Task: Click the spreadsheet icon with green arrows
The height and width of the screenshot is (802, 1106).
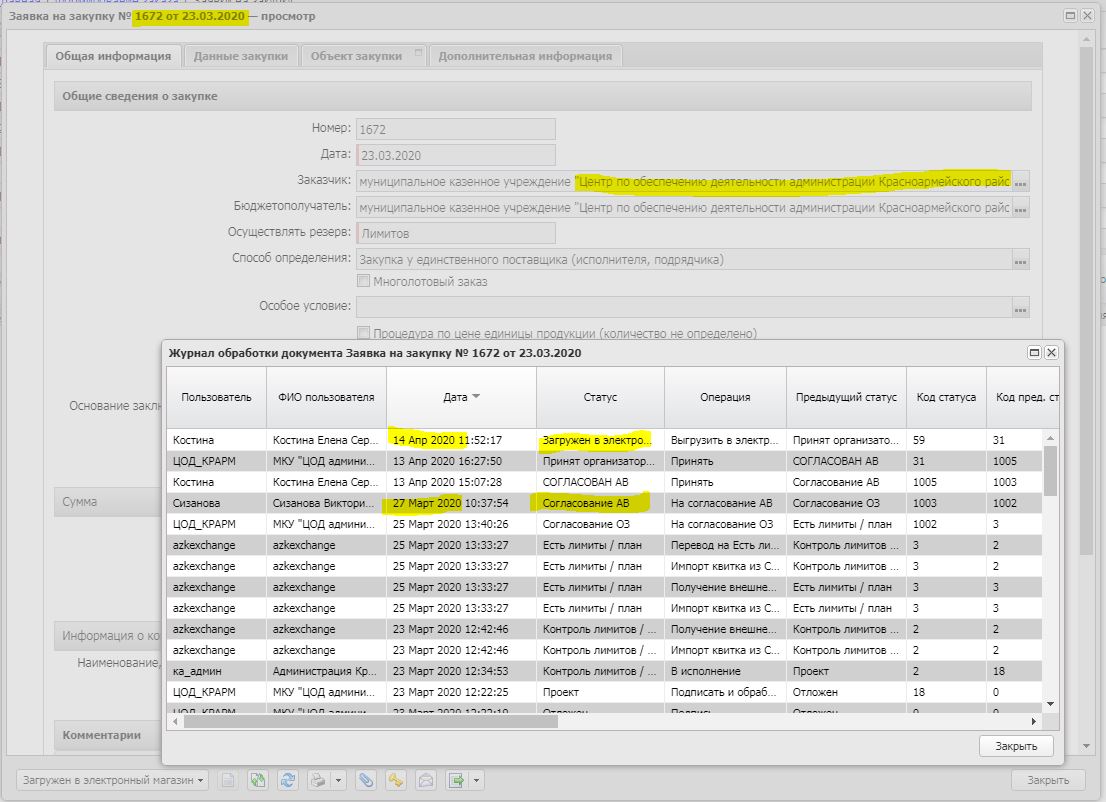Action: [259, 780]
